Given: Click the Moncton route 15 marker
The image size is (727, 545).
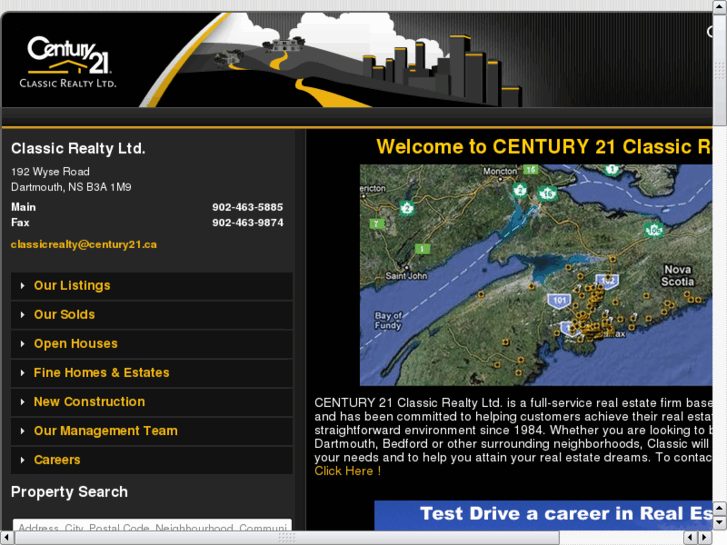Looking at the screenshot, I should (x=530, y=170).
